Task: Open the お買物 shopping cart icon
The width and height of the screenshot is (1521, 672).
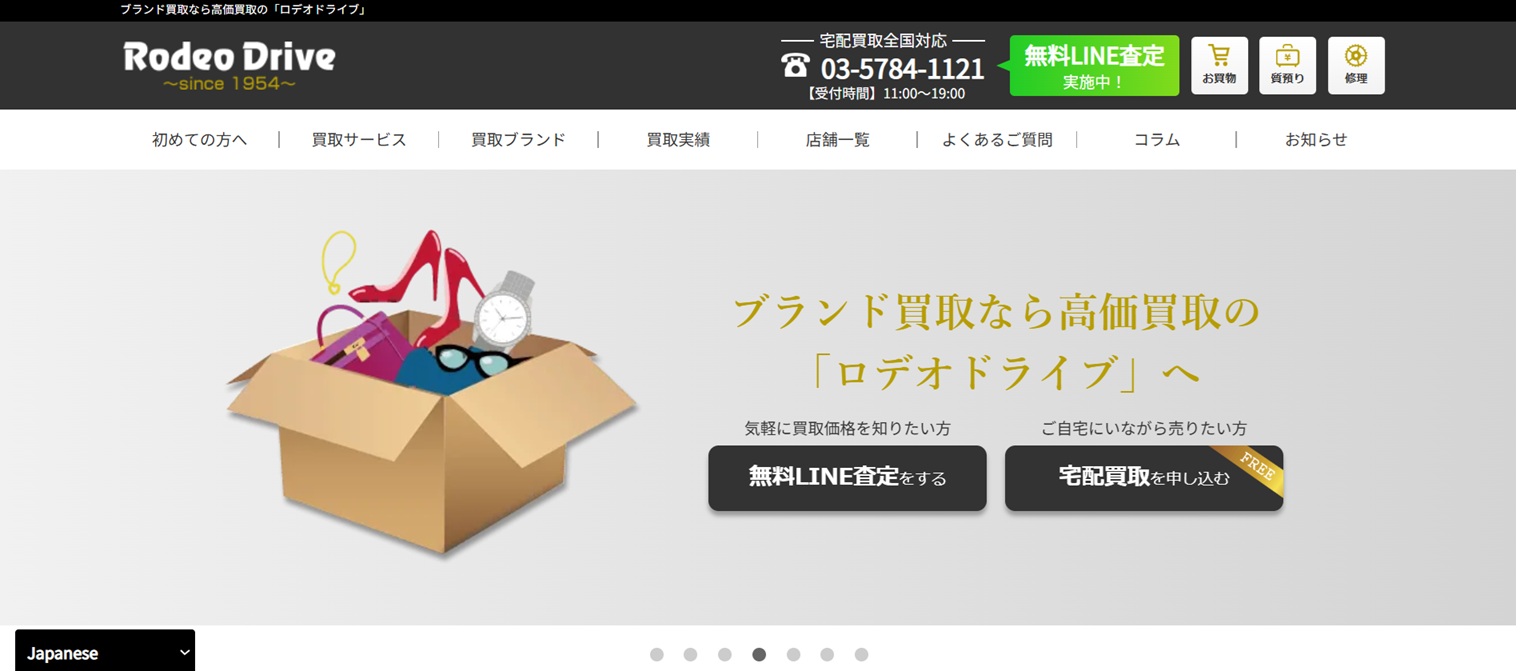Action: 1219,66
